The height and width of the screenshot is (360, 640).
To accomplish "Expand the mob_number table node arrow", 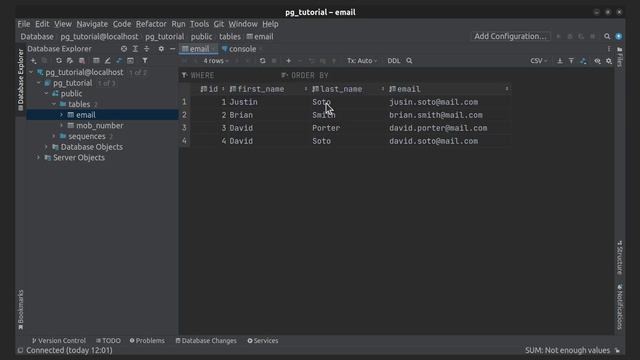I will point(62,125).
